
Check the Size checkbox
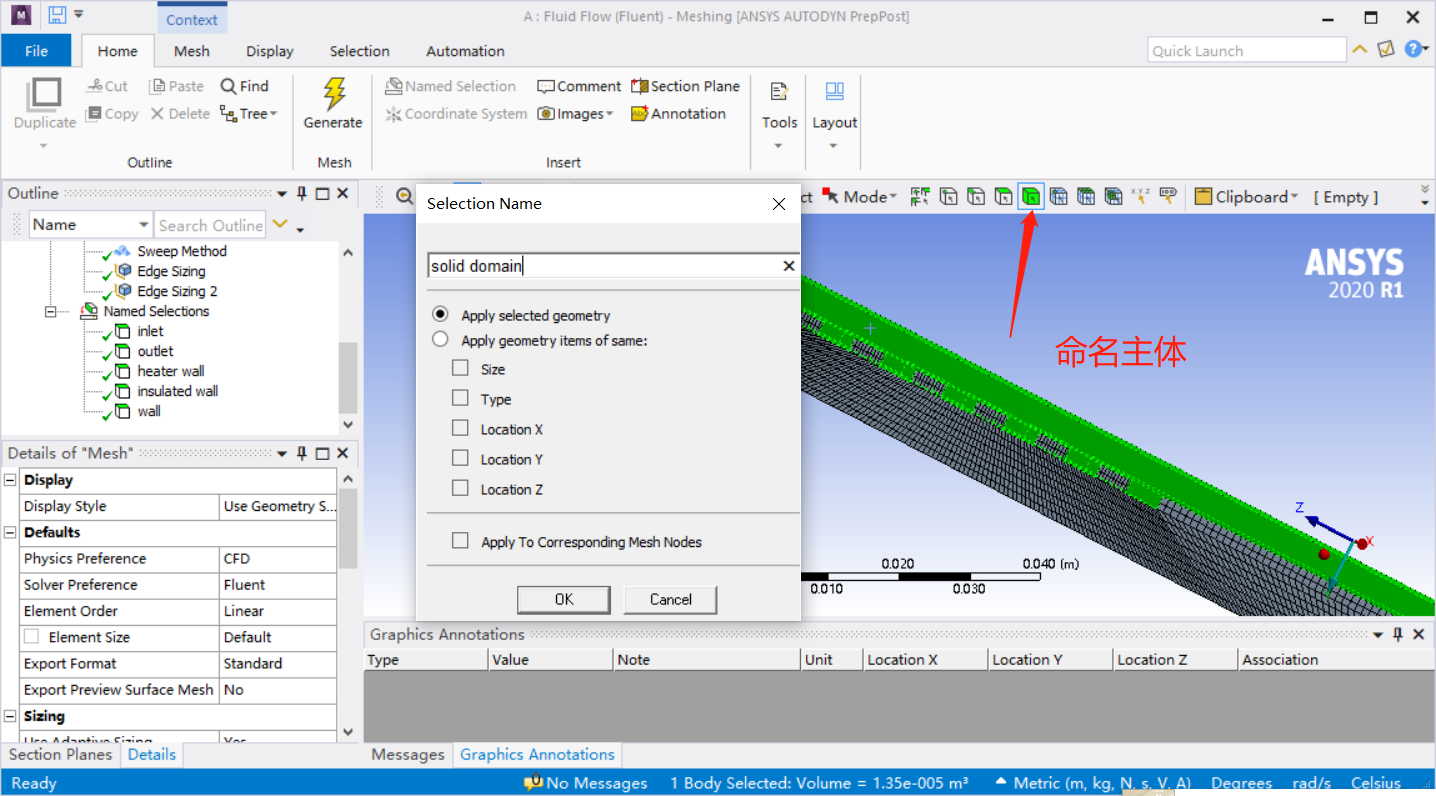(460, 368)
